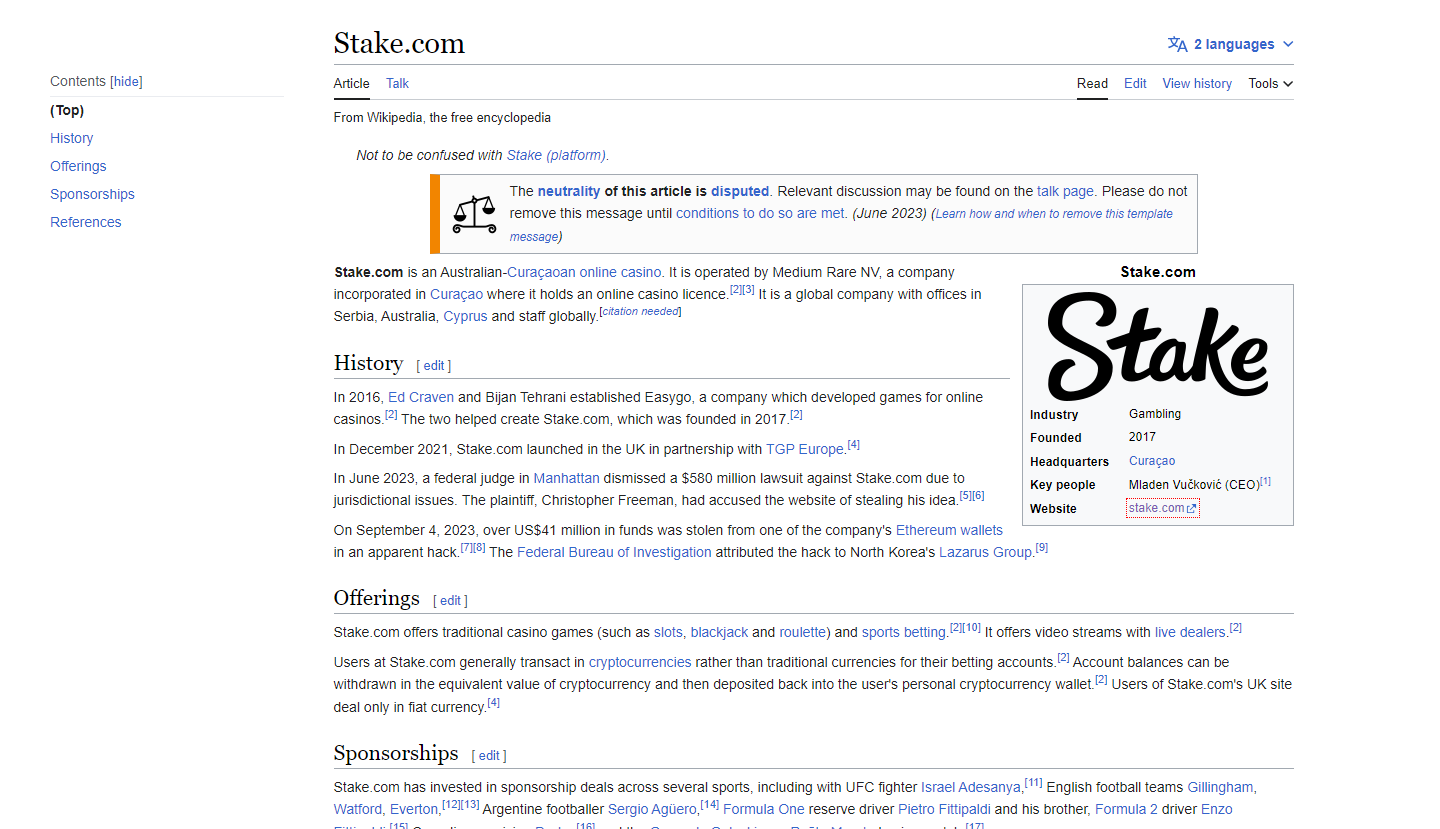The width and height of the screenshot is (1440, 829).
Task: Click reference [4] after TGP Europe
Action: point(853,445)
